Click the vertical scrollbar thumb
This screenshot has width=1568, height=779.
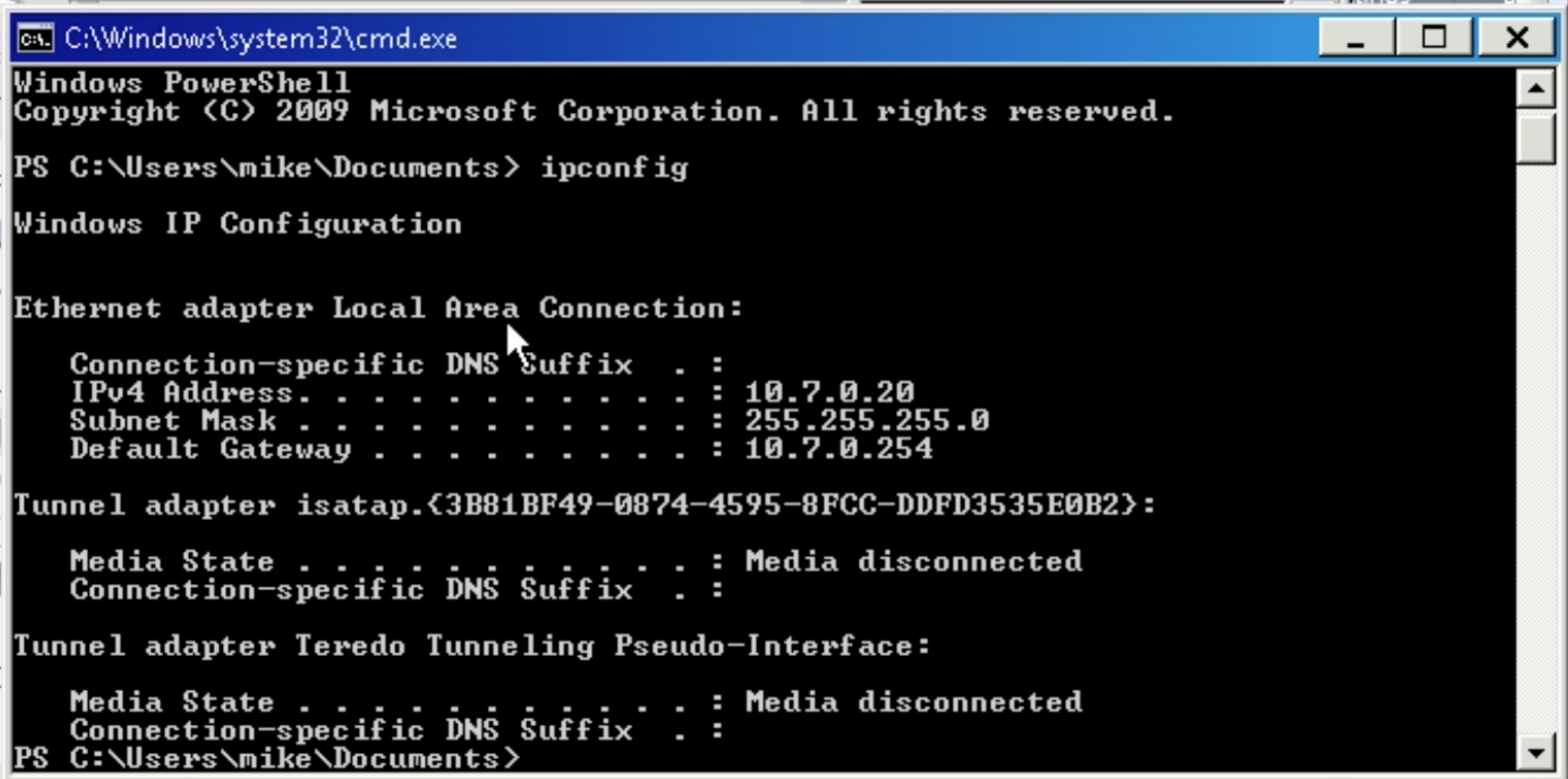[1536, 139]
